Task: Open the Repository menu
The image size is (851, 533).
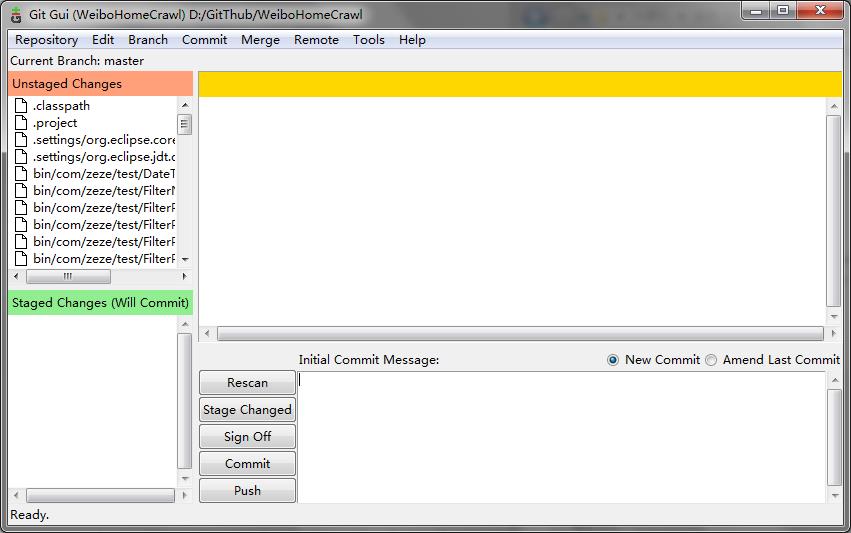Action: (47, 40)
